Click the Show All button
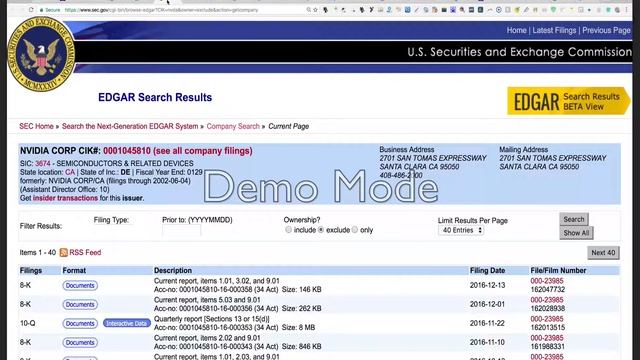640x360 pixels. point(576,233)
